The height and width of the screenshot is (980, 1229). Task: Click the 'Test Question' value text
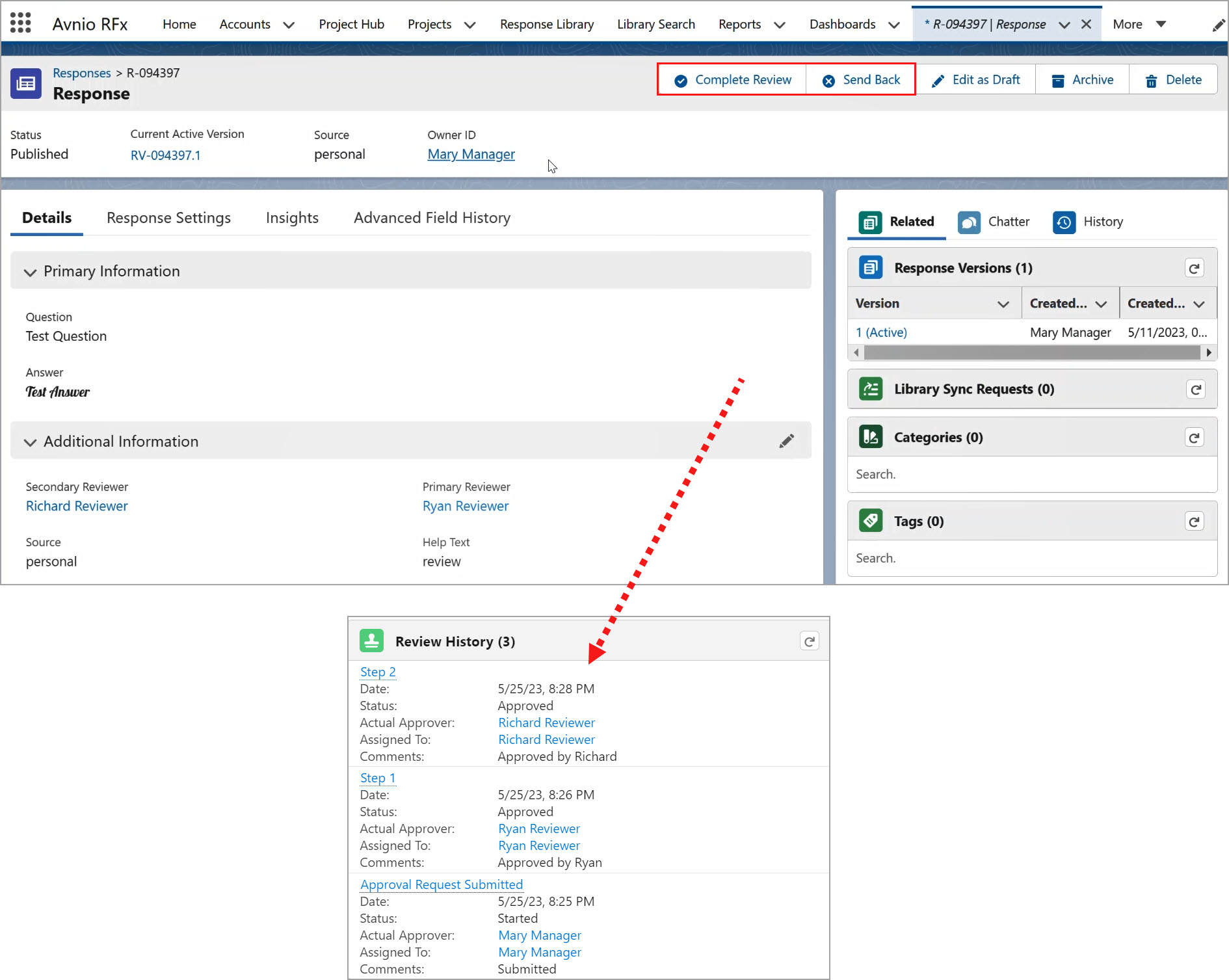(66, 336)
